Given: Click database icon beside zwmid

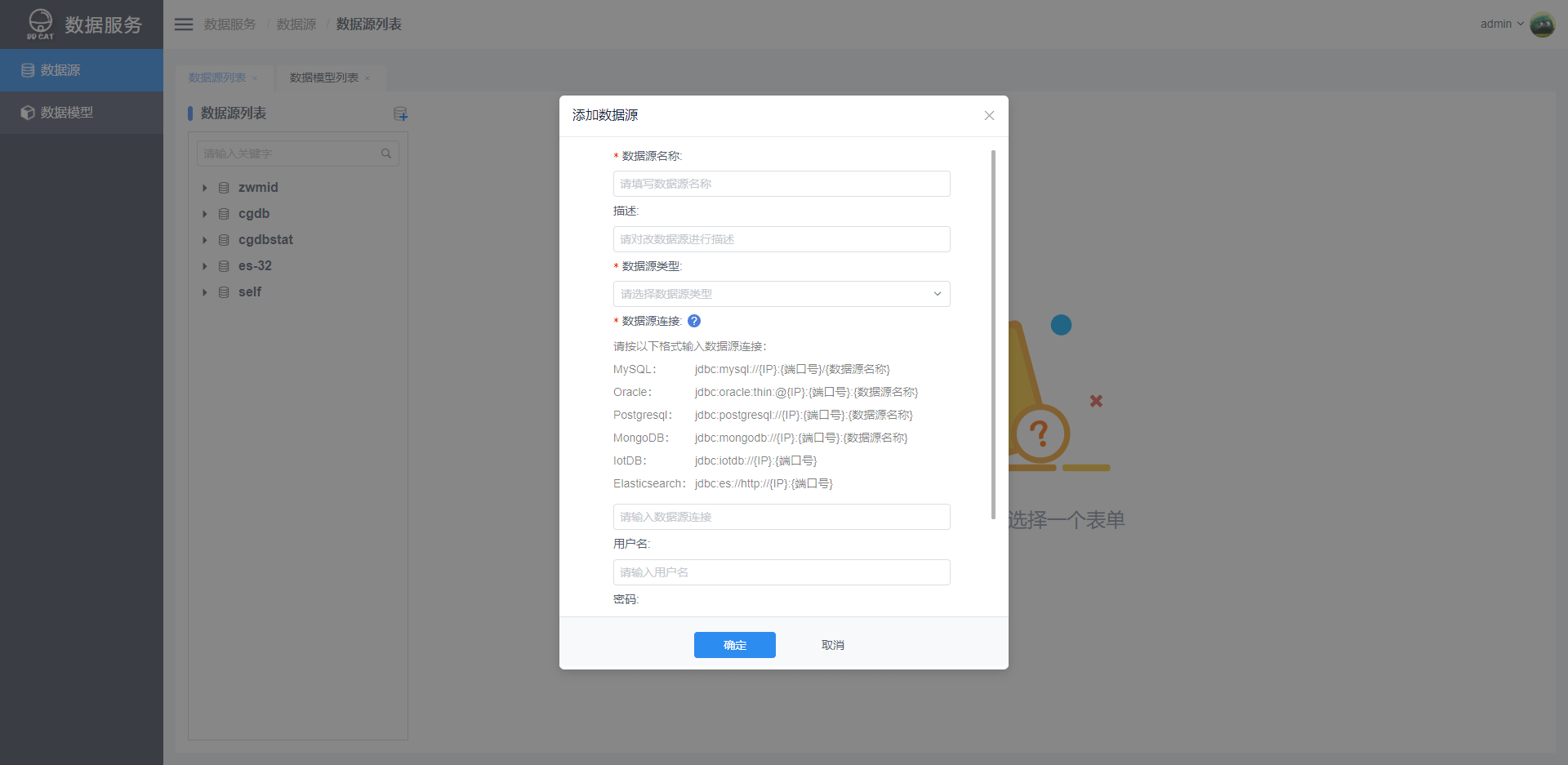Looking at the screenshot, I should [224, 188].
